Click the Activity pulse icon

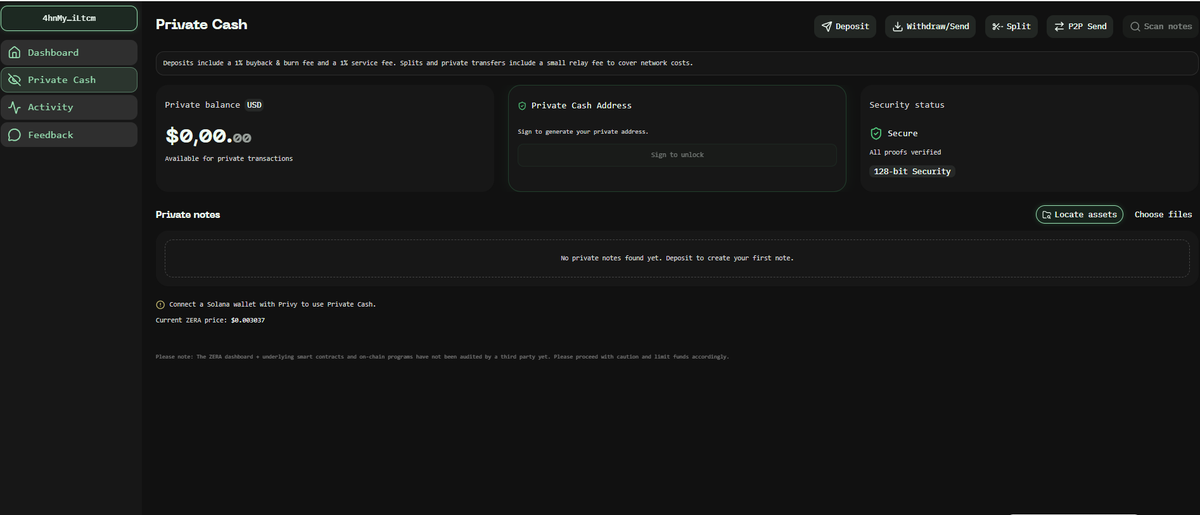14,107
